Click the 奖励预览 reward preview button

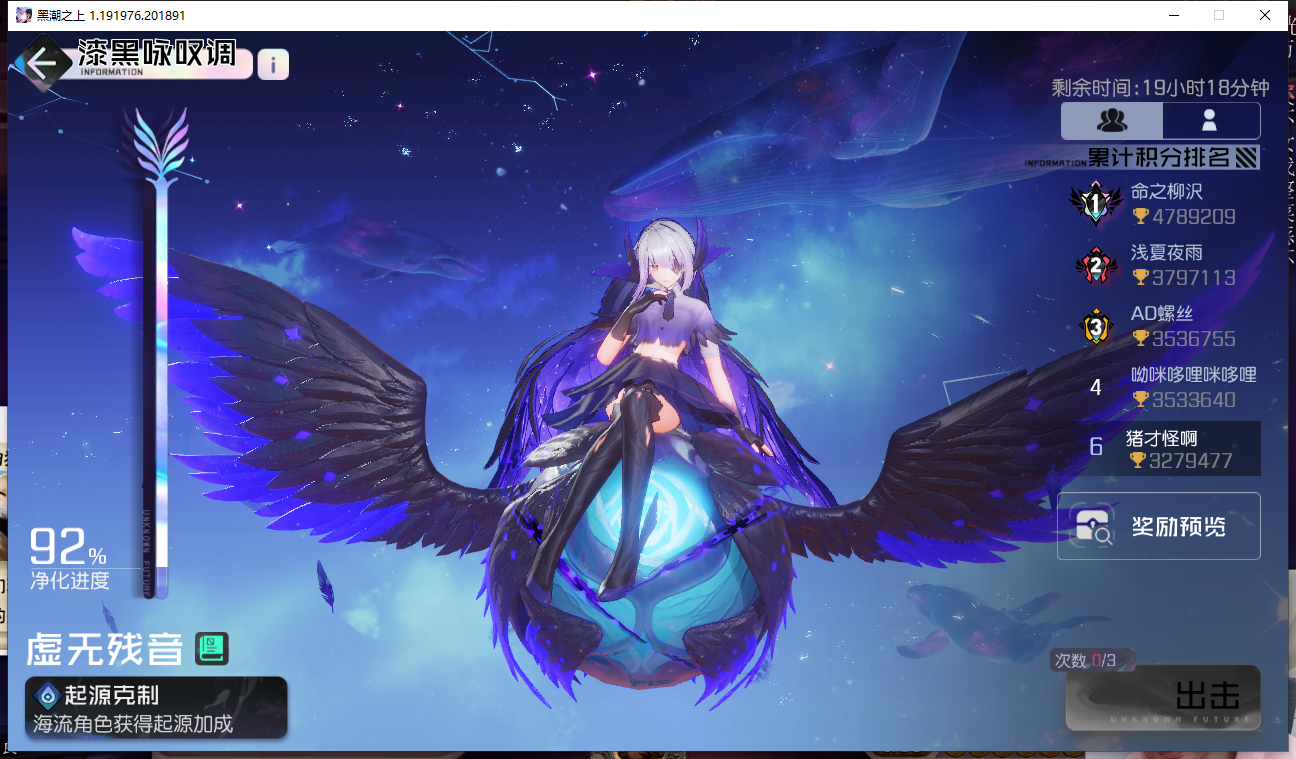click(1158, 526)
